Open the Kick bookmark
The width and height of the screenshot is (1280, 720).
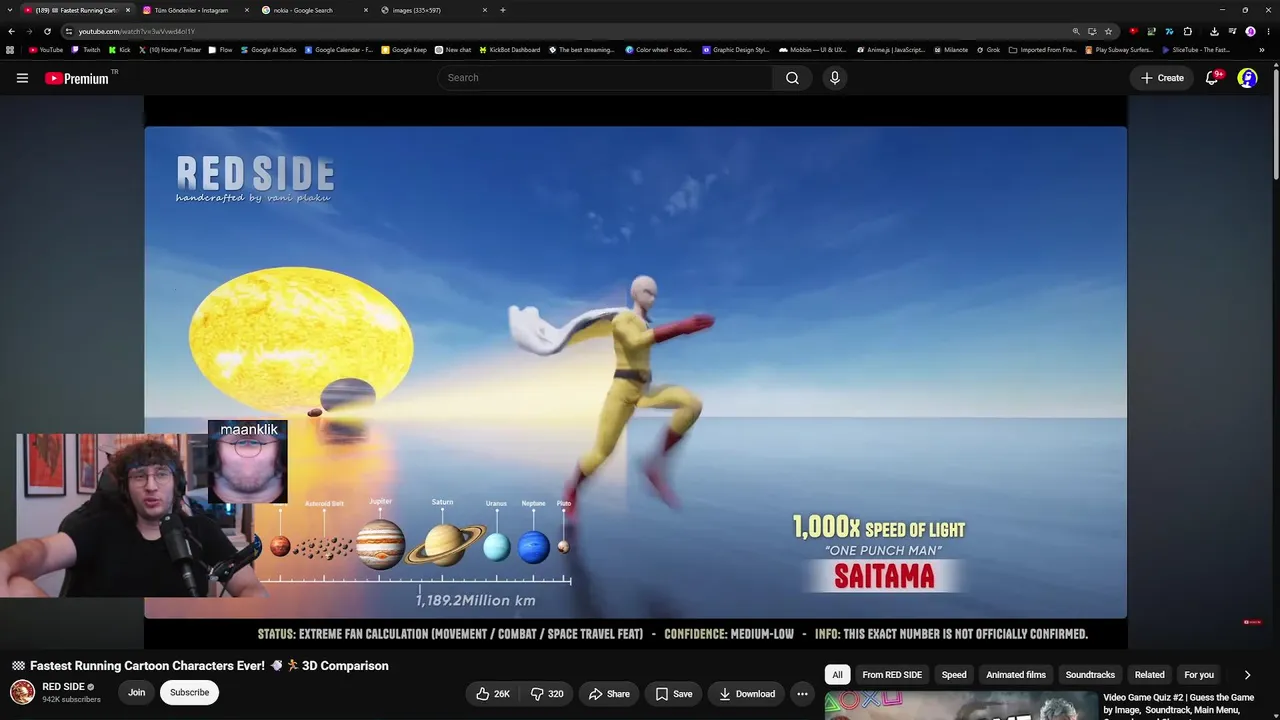click(120, 50)
